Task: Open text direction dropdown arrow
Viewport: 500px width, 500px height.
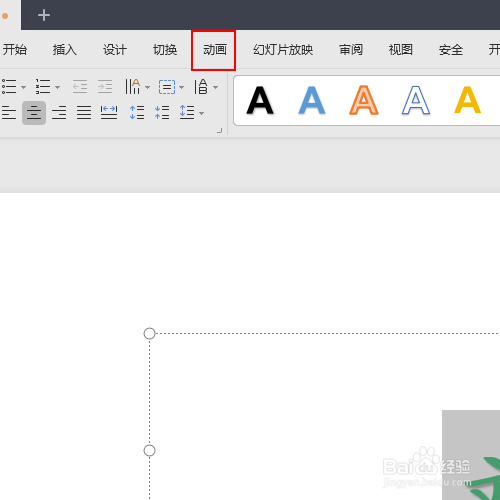Action: coord(147,87)
